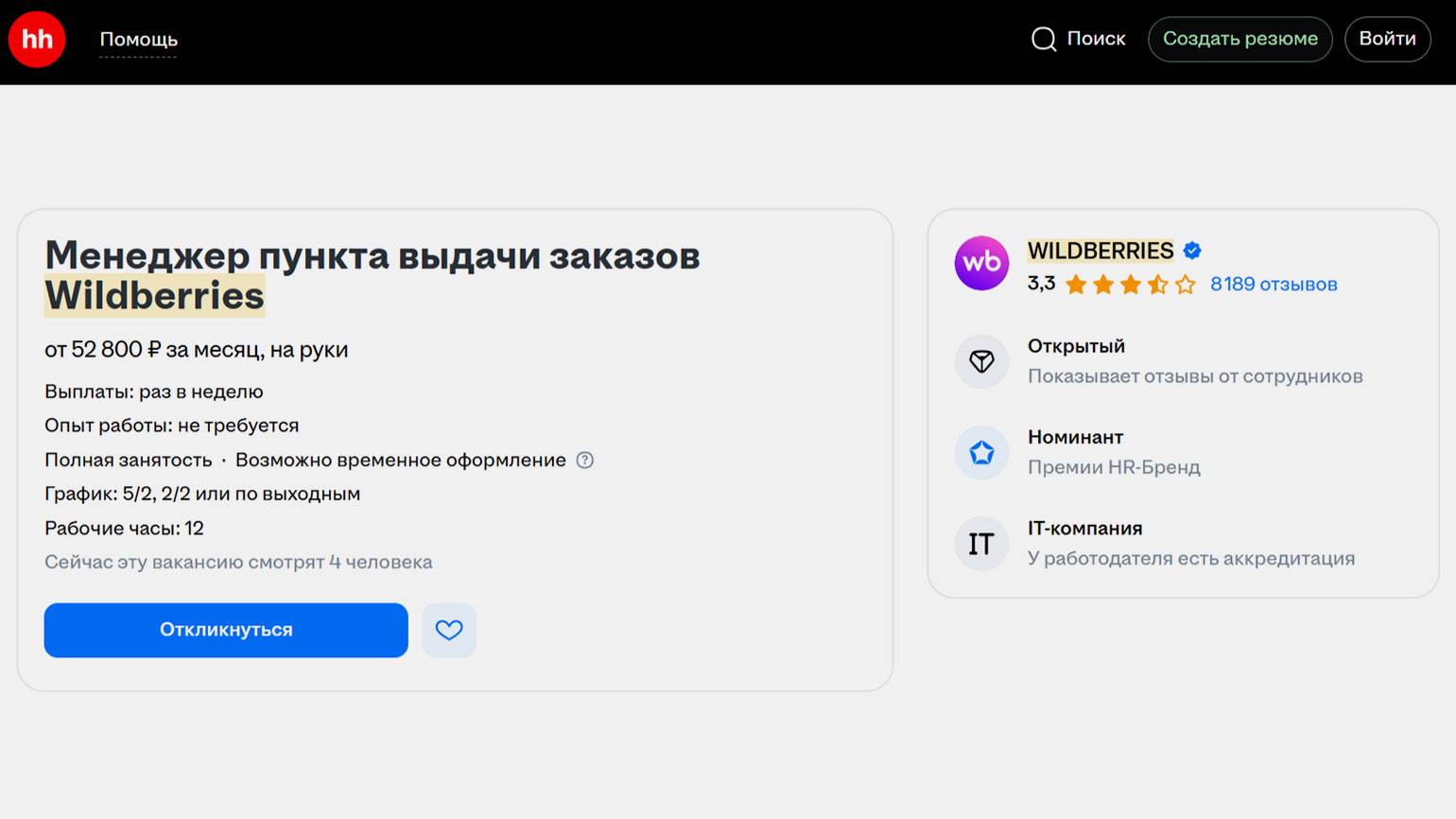Image resolution: width=1456 pixels, height=819 pixels.
Task: Click the star rating next to 3,3
Action: [1130, 285]
